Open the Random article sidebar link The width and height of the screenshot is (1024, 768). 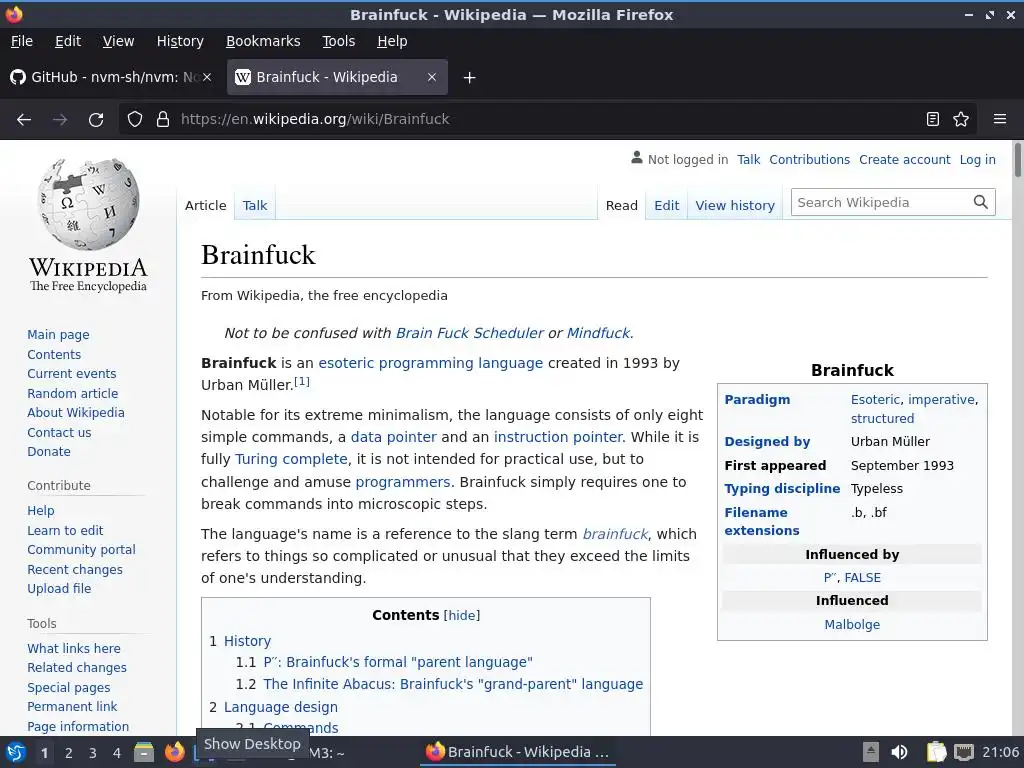[x=72, y=393]
